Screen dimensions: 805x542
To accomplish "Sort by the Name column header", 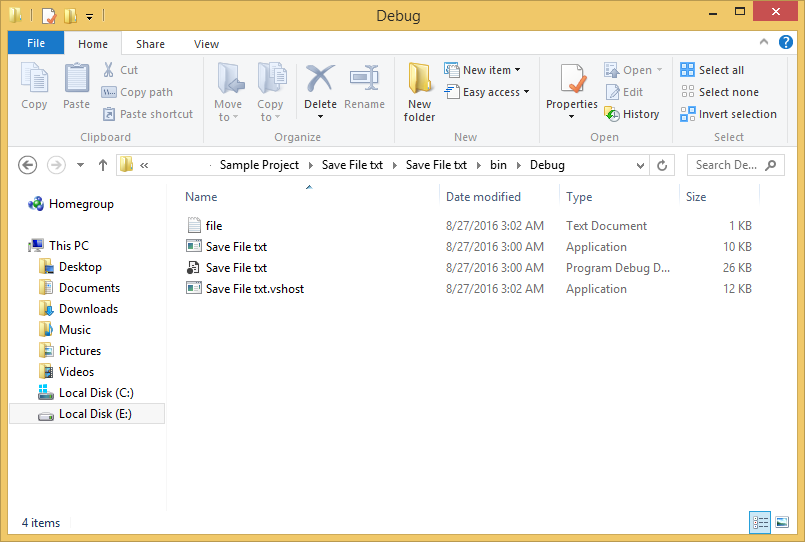I will coord(201,197).
